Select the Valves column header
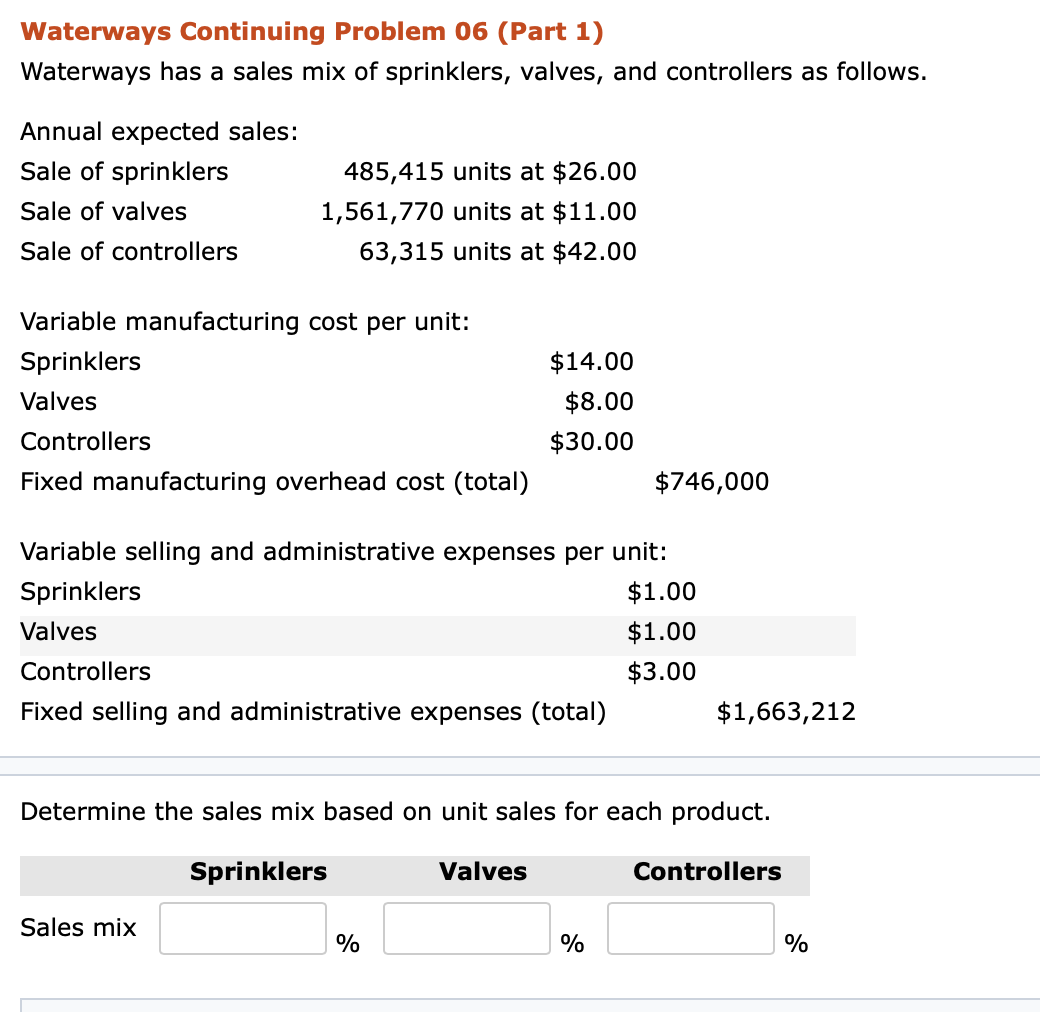Image resolution: width=1040 pixels, height=1012 pixels. 482,872
